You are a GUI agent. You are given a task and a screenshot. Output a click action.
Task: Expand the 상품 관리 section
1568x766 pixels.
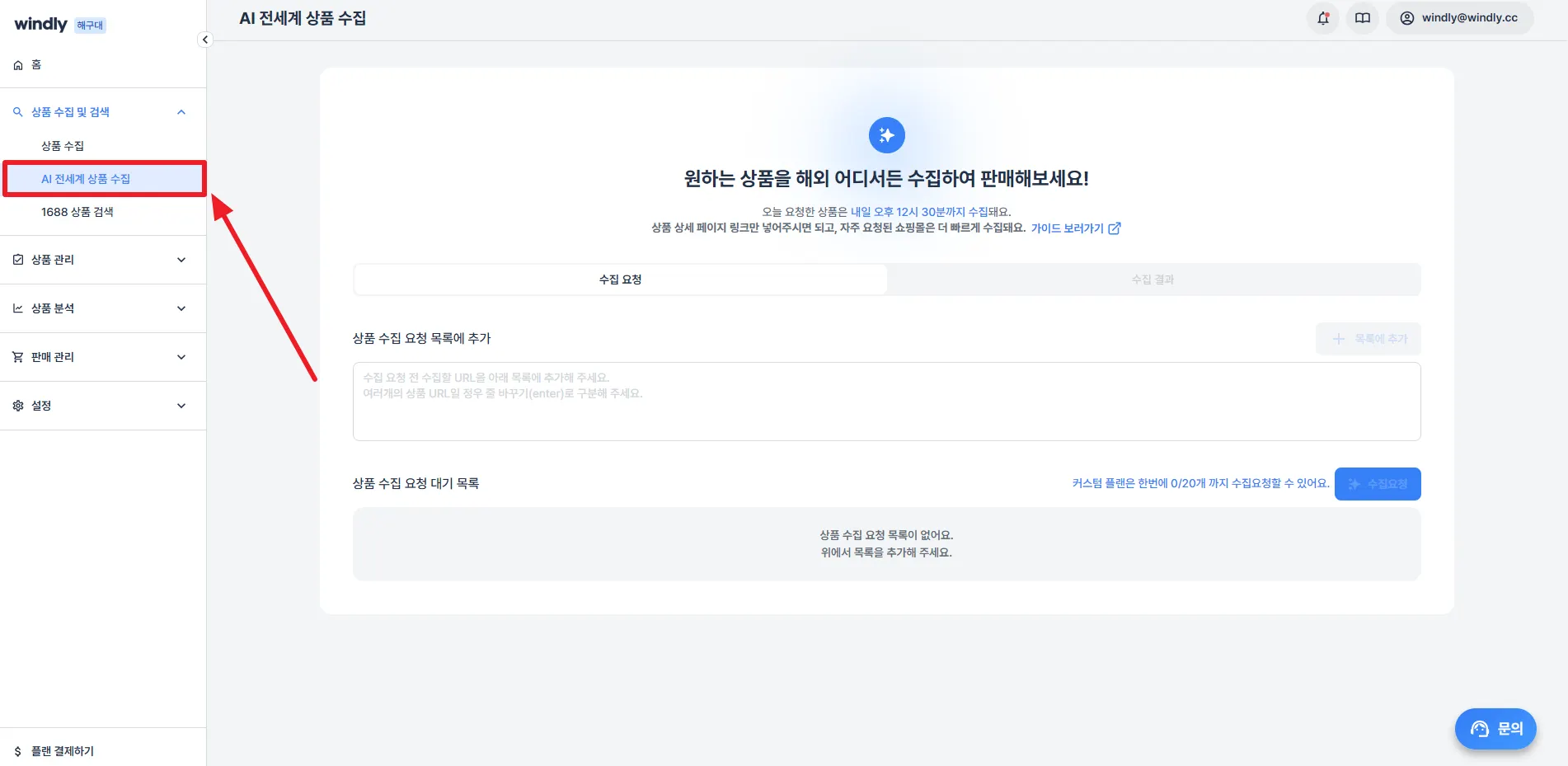181,259
